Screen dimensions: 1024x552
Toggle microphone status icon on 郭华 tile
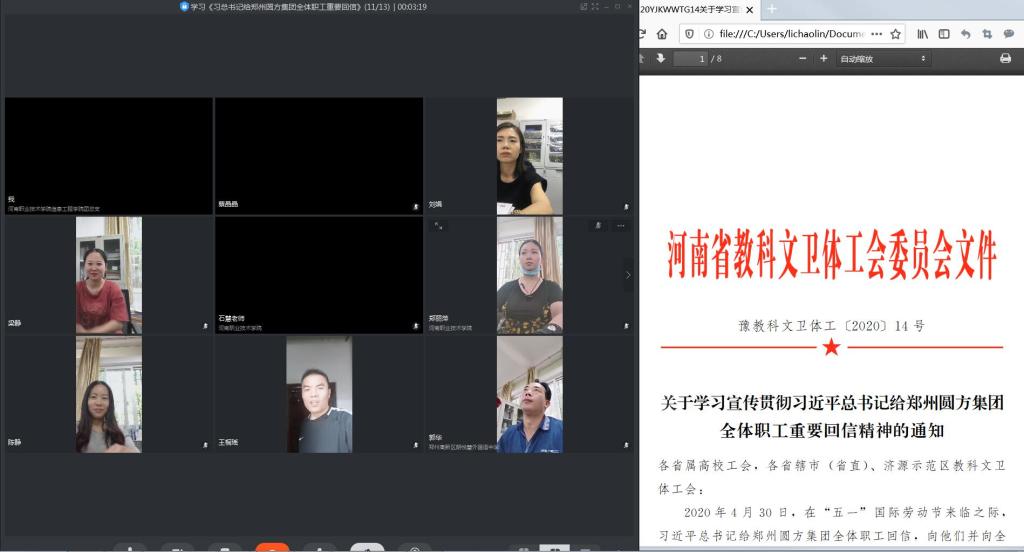[x=626, y=444]
